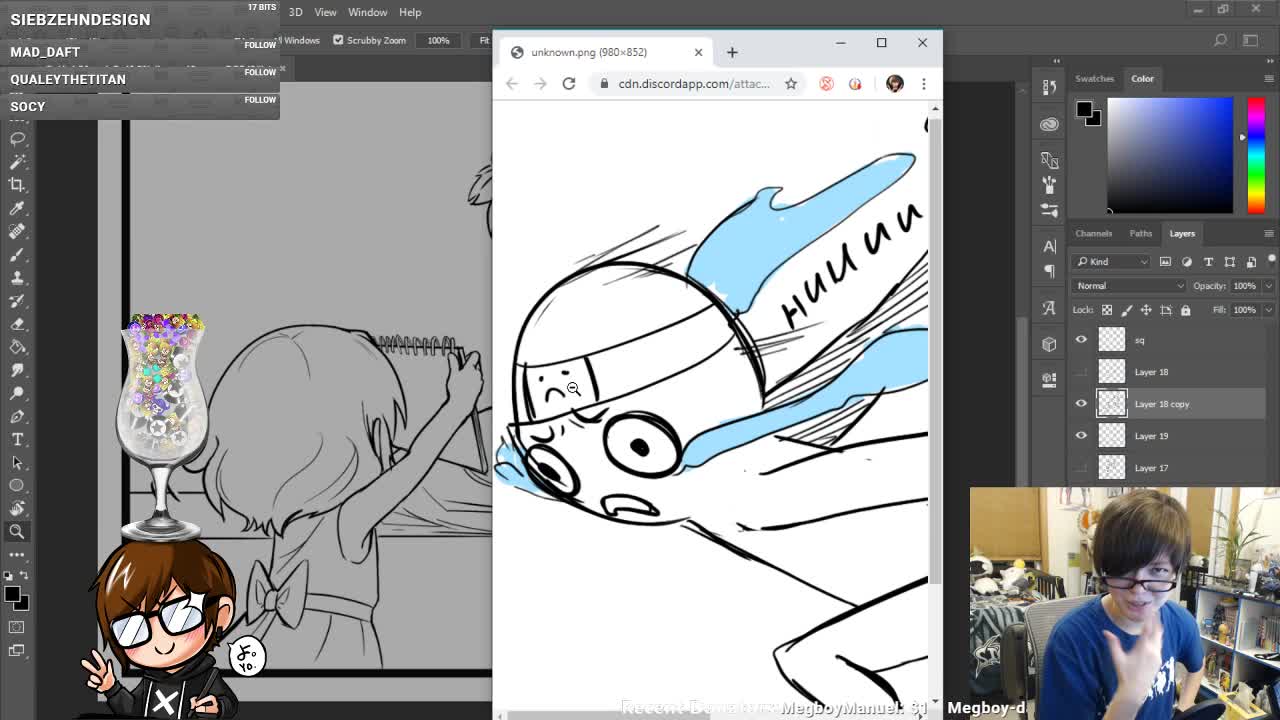Open the Layers panel options menu
This screenshot has height=720, width=1280.
1268,233
